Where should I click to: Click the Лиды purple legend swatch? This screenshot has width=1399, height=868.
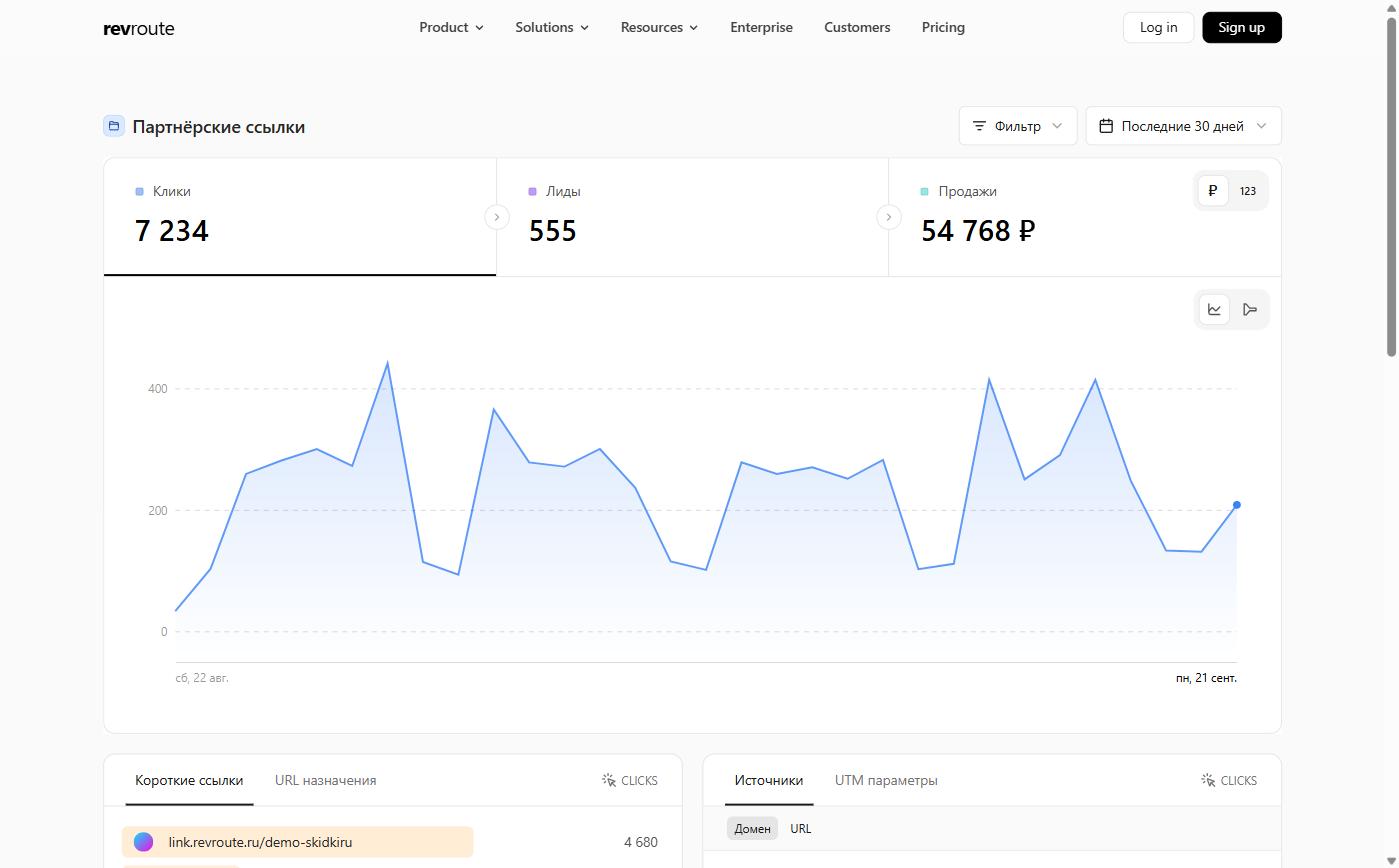tap(532, 191)
